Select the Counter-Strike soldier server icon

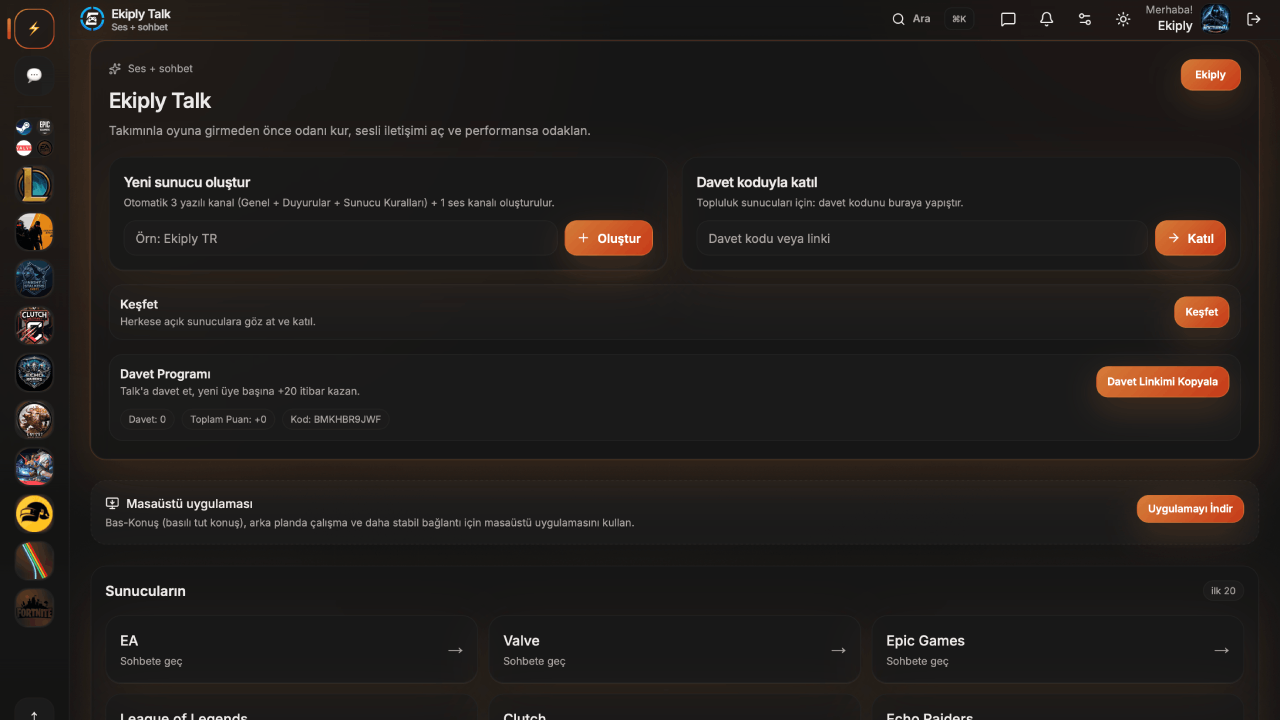click(34, 232)
